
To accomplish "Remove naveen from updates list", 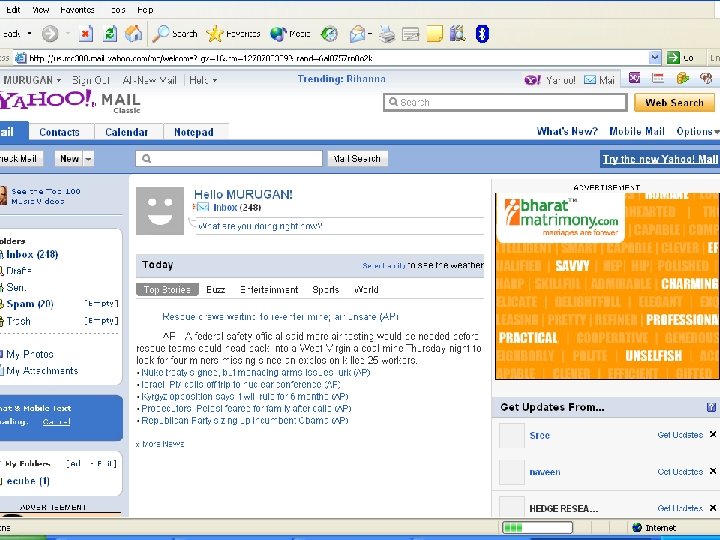I will 713,471.
